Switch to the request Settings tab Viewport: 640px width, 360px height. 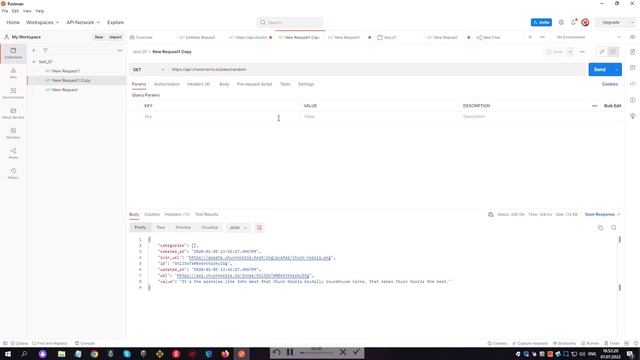(306, 84)
